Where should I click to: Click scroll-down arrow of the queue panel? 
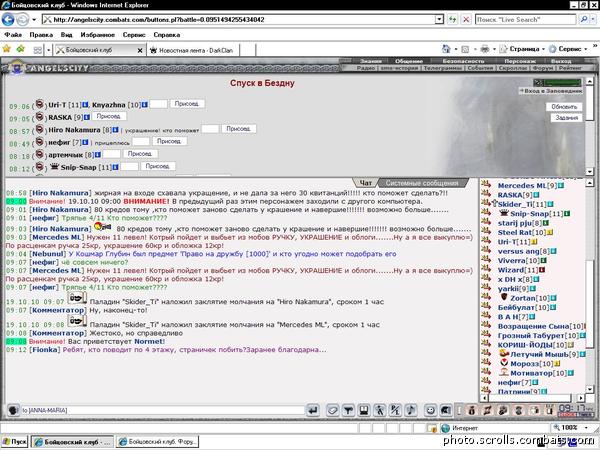click(x=590, y=171)
